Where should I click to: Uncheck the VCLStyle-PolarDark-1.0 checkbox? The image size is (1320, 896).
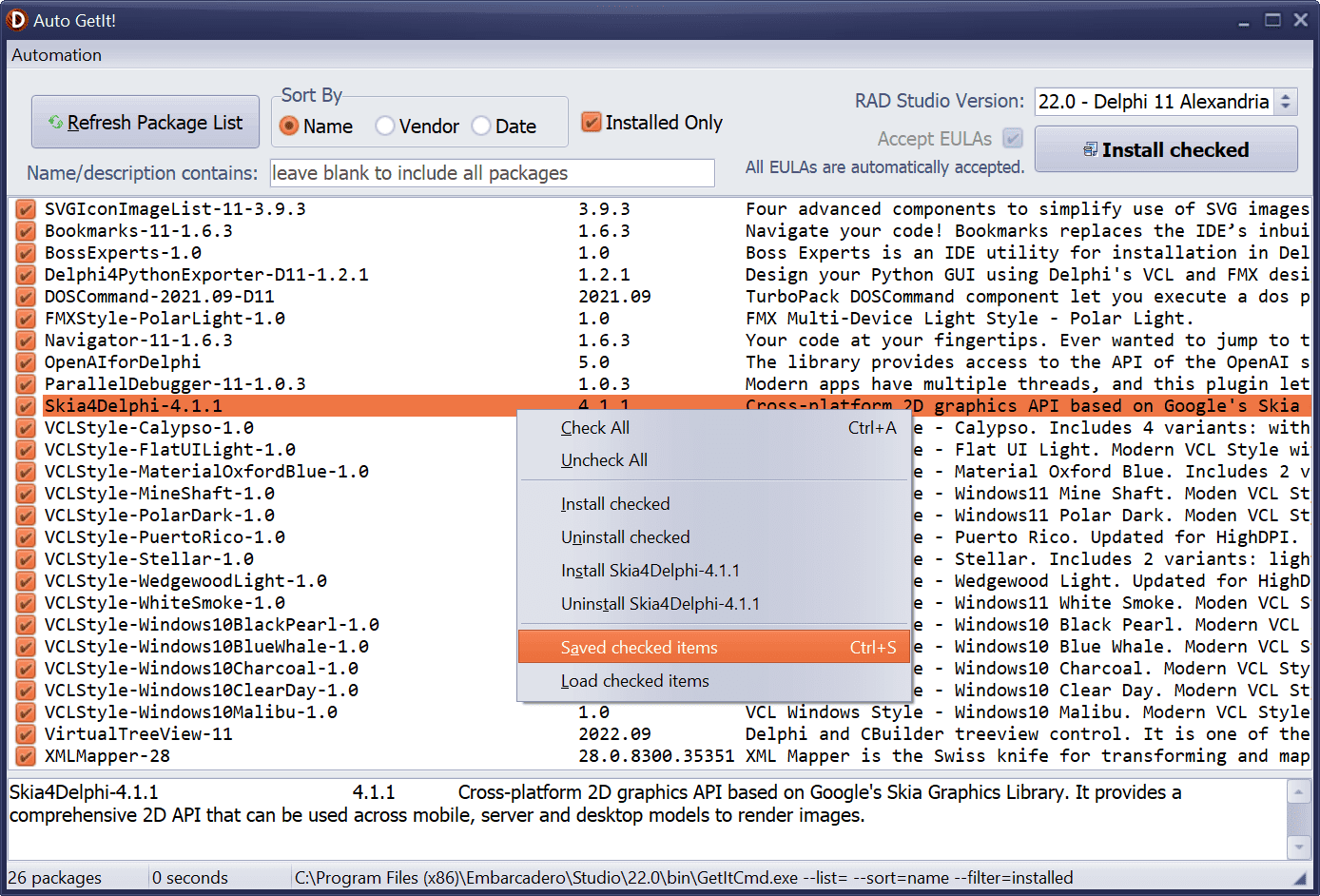27,516
